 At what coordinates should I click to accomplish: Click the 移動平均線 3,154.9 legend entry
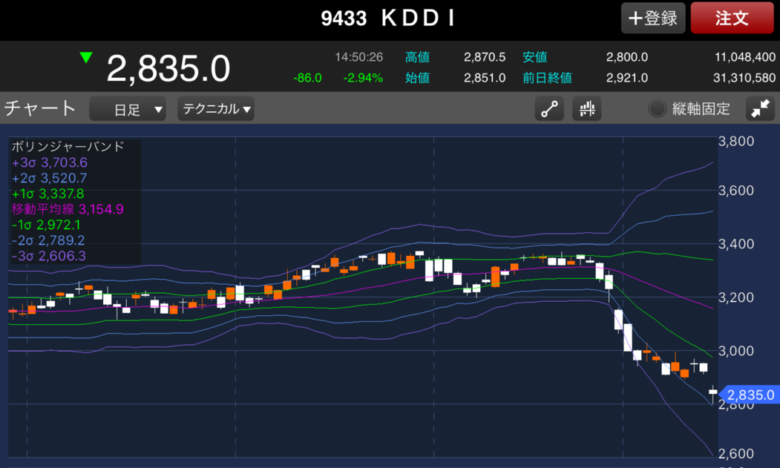click(68, 209)
